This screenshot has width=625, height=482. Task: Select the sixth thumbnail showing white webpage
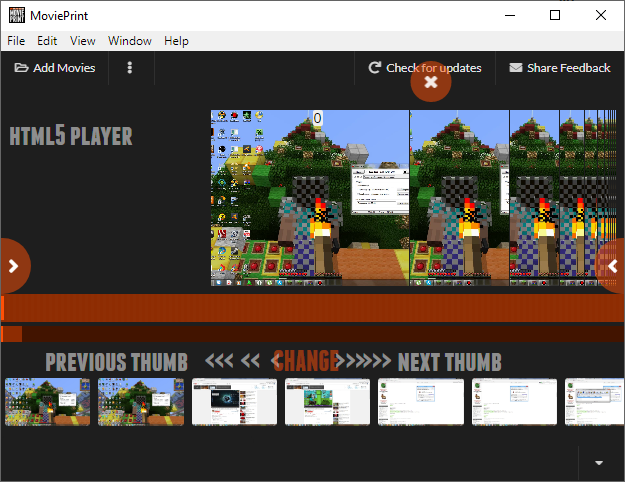[x=514, y=402]
